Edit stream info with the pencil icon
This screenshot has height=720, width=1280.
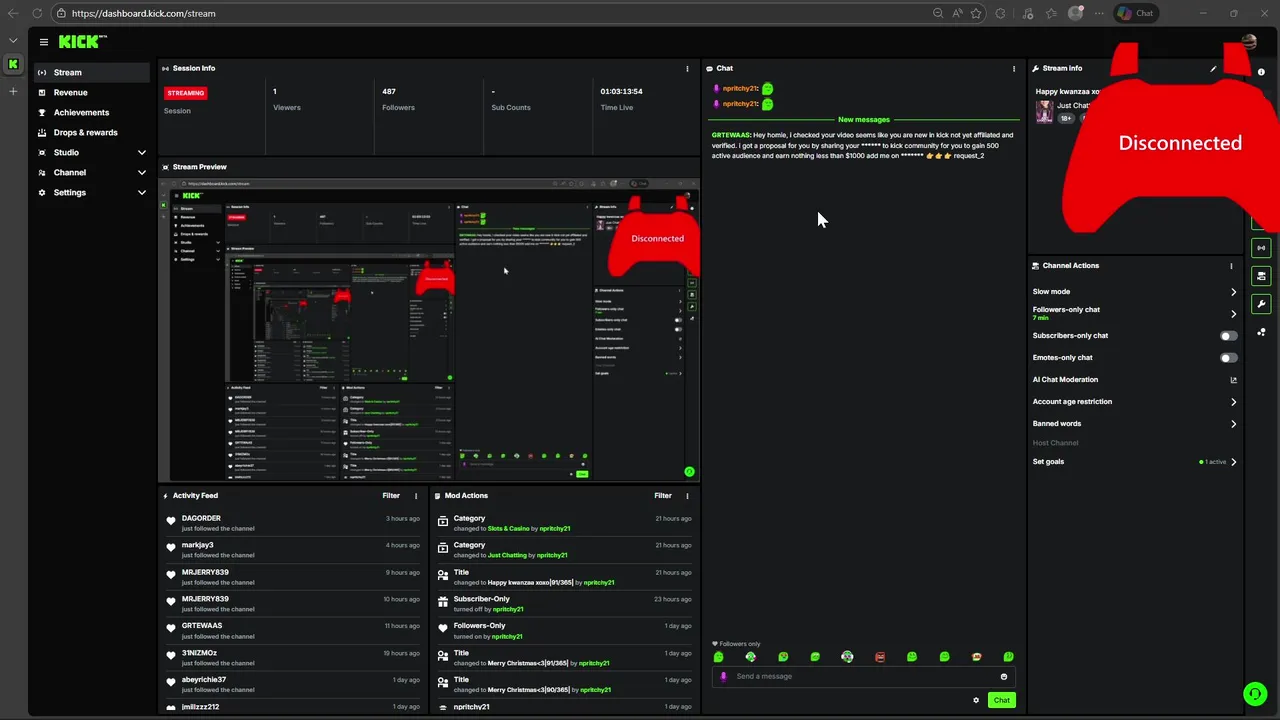pyautogui.click(x=1213, y=69)
